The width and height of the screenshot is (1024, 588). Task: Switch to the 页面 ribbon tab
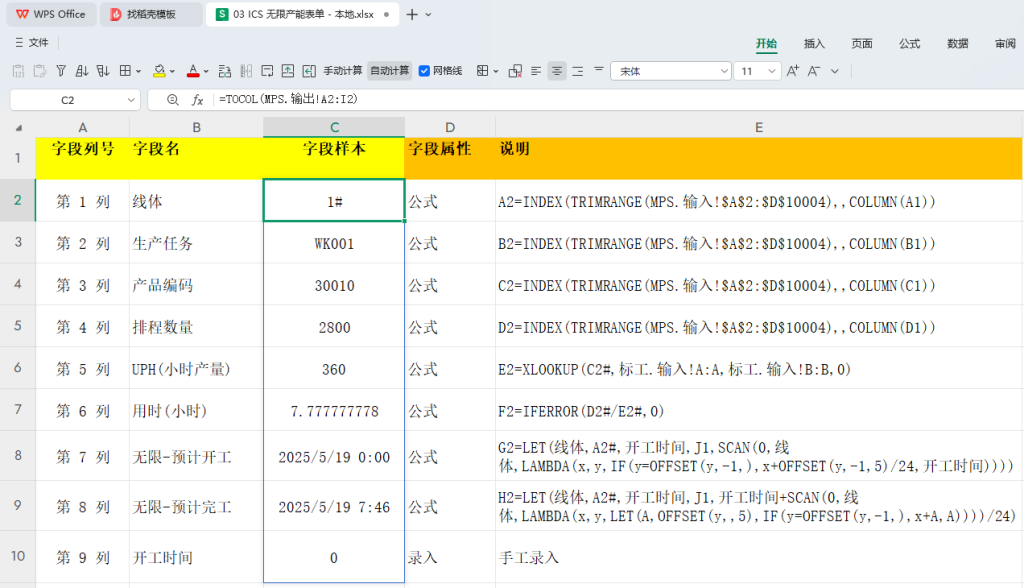[861, 44]
